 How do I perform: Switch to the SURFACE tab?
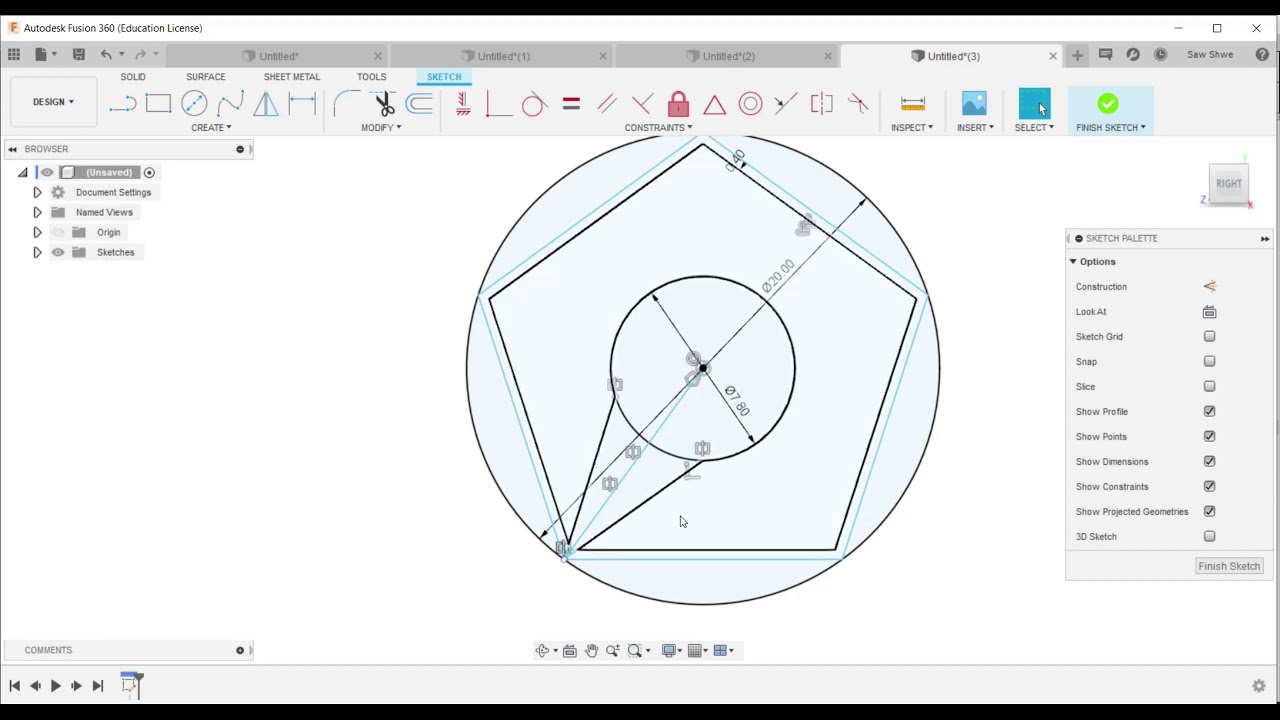(x=205, y=77)
